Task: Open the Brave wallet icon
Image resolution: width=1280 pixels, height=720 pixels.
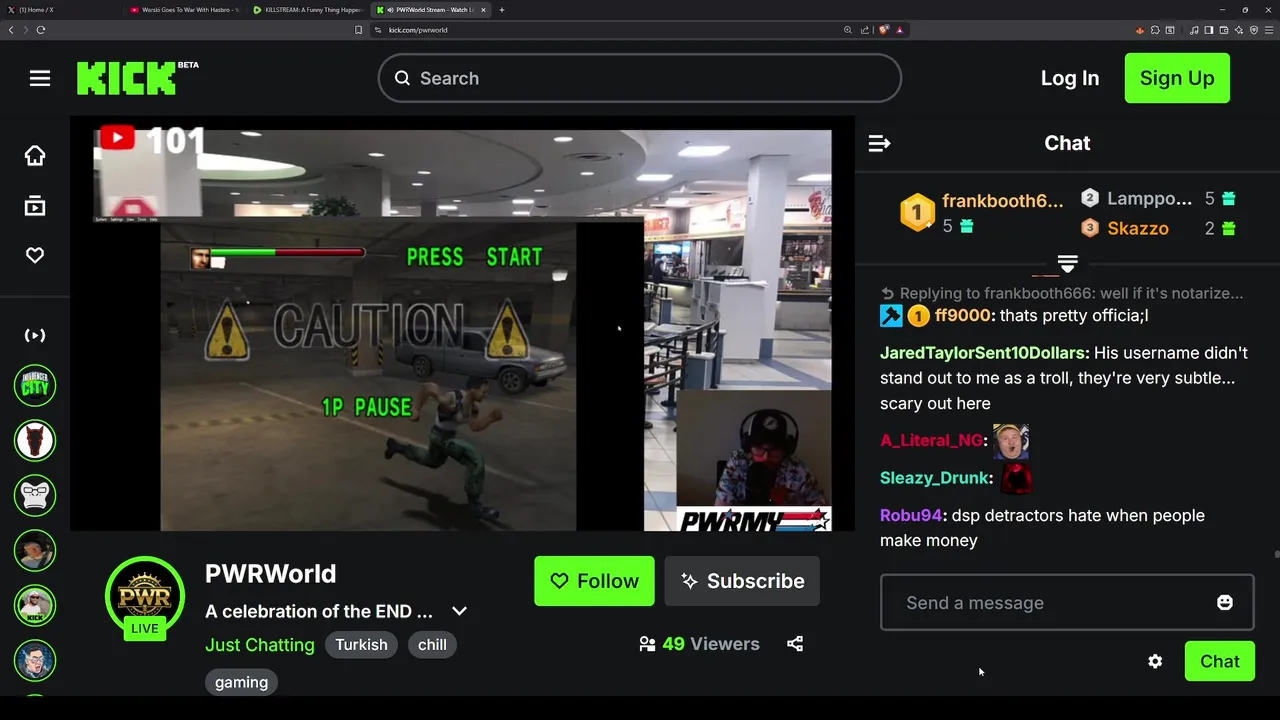Action: [1224, 30]
